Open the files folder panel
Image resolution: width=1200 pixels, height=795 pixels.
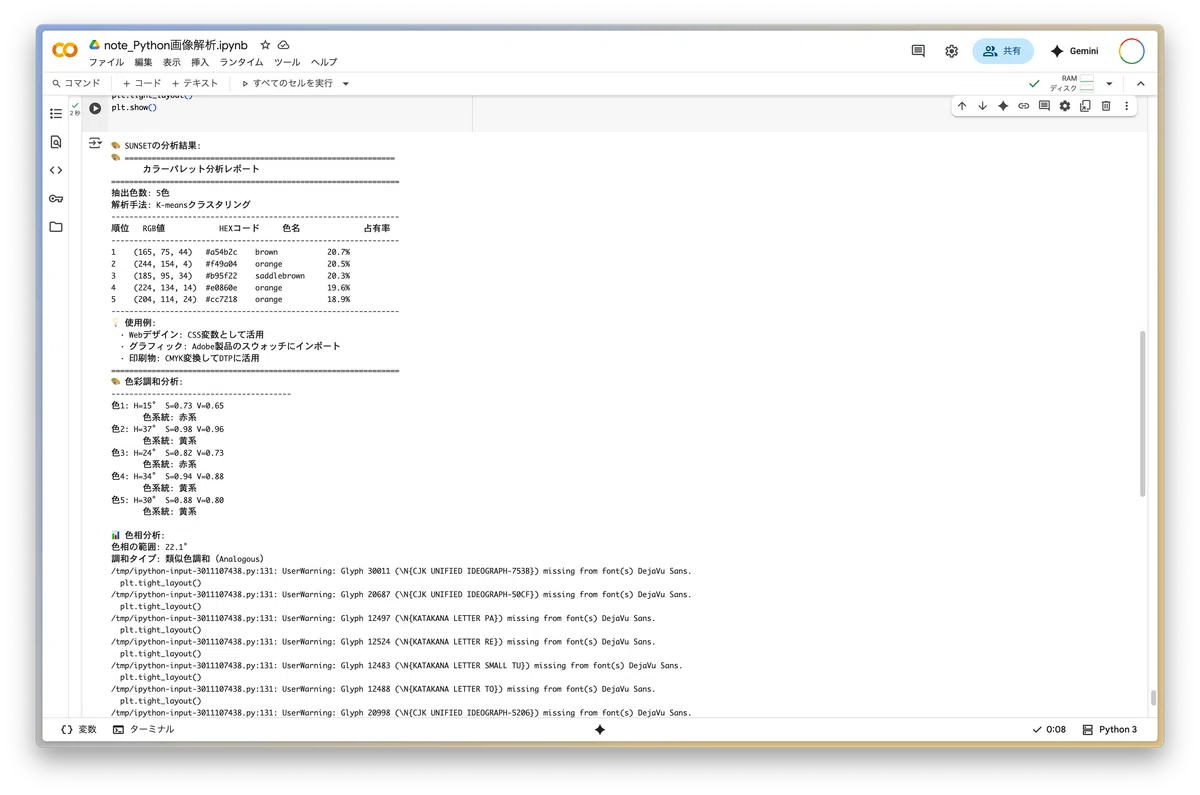[x=56, y=227]
